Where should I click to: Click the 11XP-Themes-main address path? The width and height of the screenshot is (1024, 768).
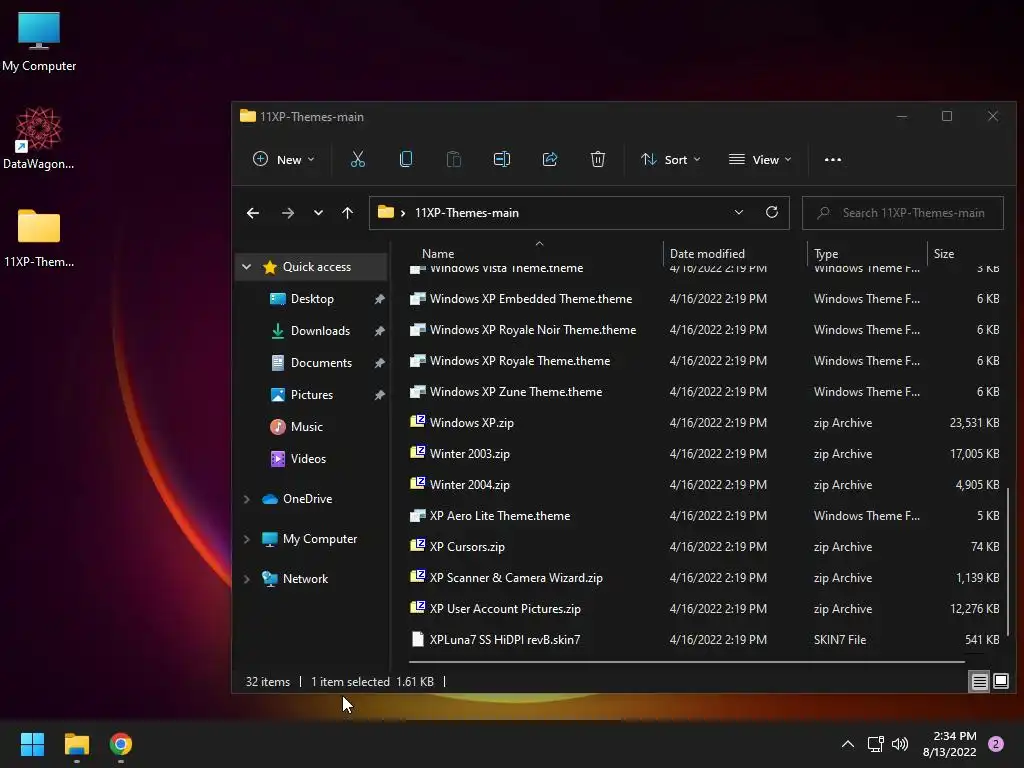[x=466, y=213]
